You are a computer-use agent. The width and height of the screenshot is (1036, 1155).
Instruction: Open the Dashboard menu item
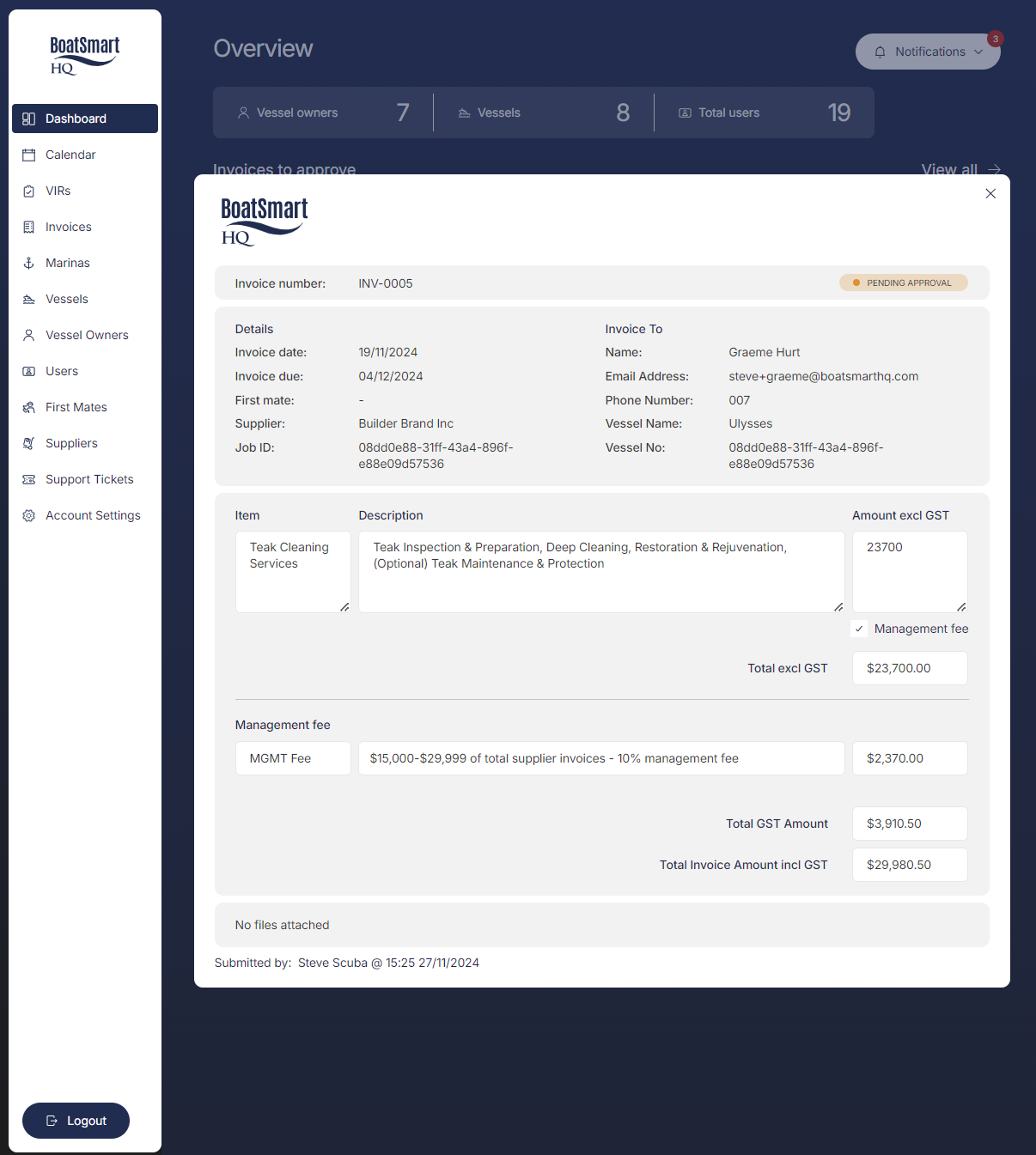click(x=85, y=119)
